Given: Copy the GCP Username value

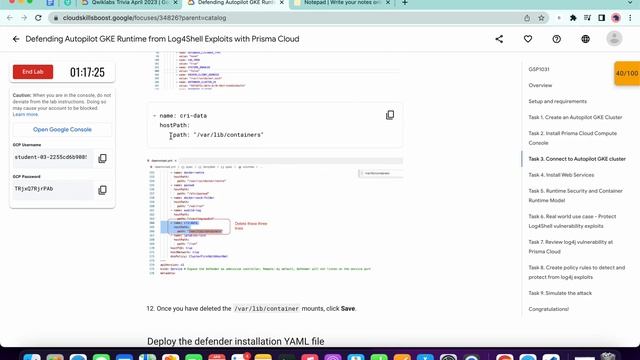Looking at the screenshot, I should click(102, 158).
